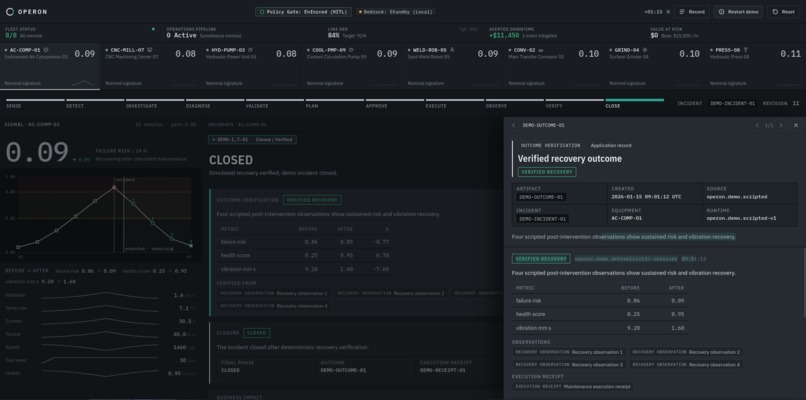
Task: Click the CLOSED badge in the closure section
Action: tap(257, 333)
